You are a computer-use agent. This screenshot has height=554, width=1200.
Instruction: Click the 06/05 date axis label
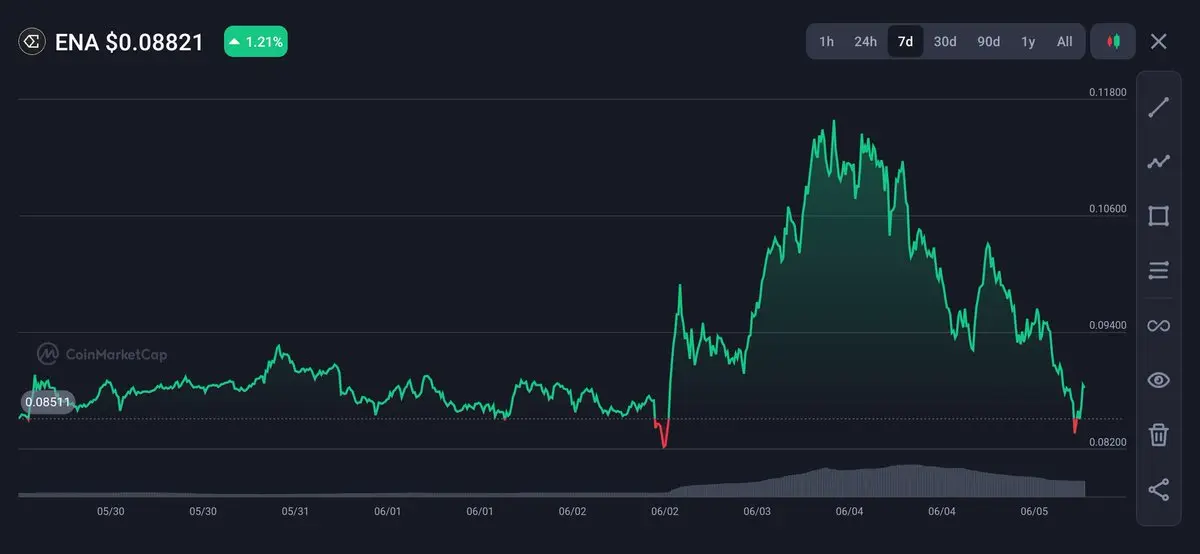[1034, 511]
